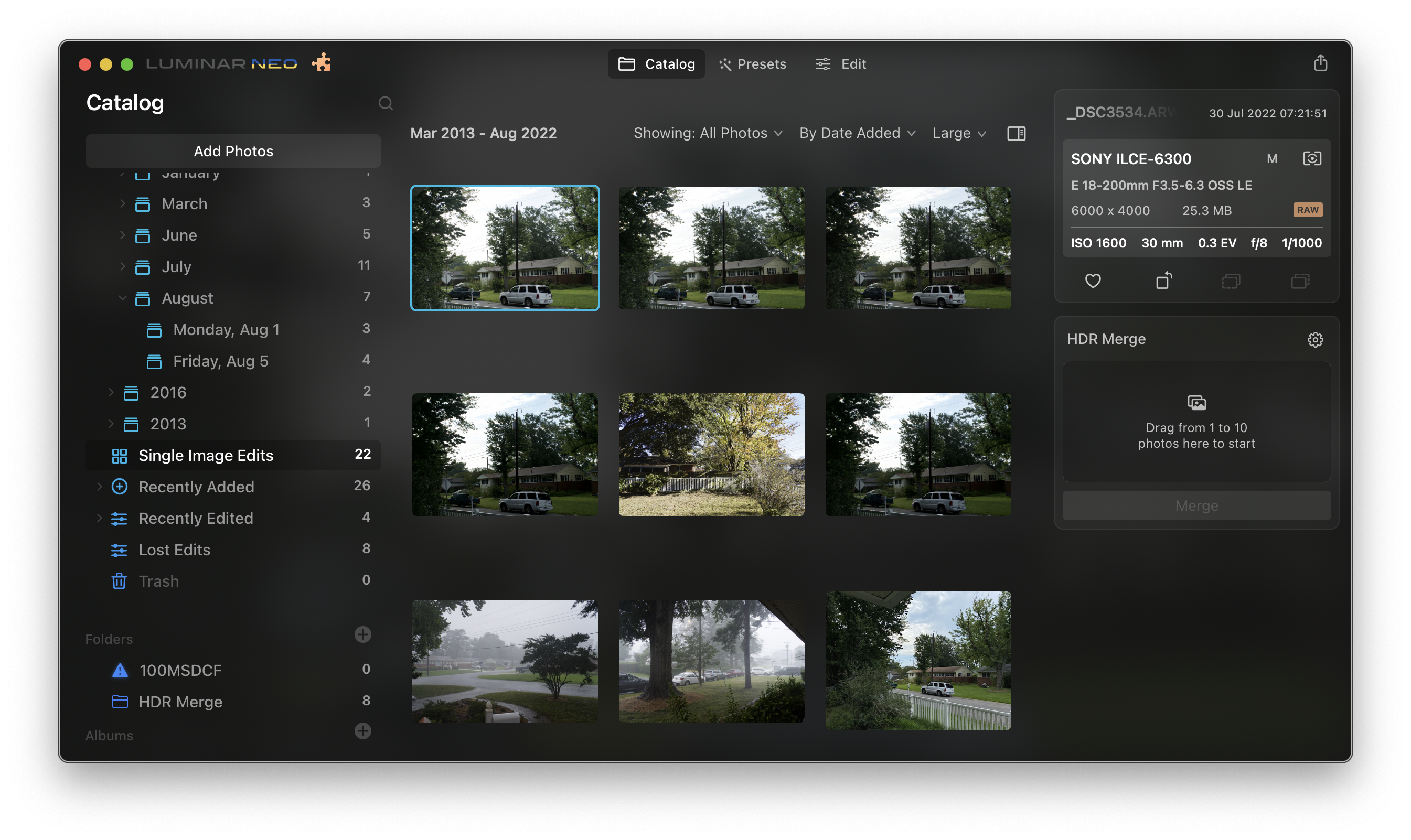Screen dimensions: 1411x840
Task: Open the By Date Added sort dropdown
Action: pos(857,133)
